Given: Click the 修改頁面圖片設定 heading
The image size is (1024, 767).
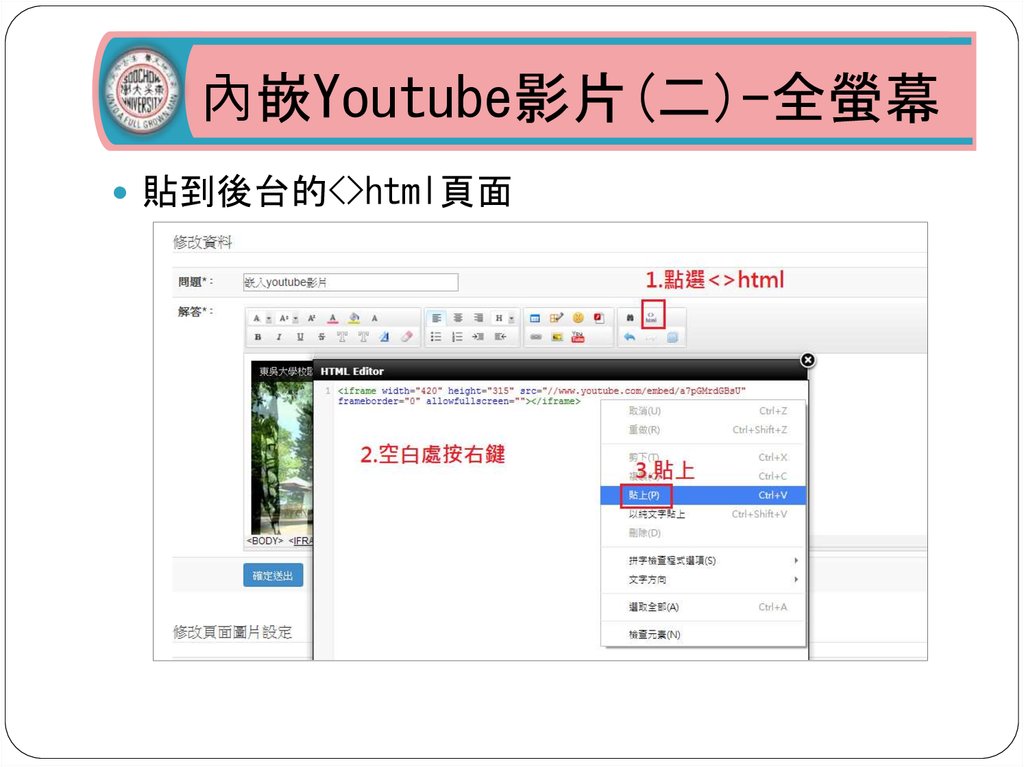Looking at the screenshot, I should 232,632.
